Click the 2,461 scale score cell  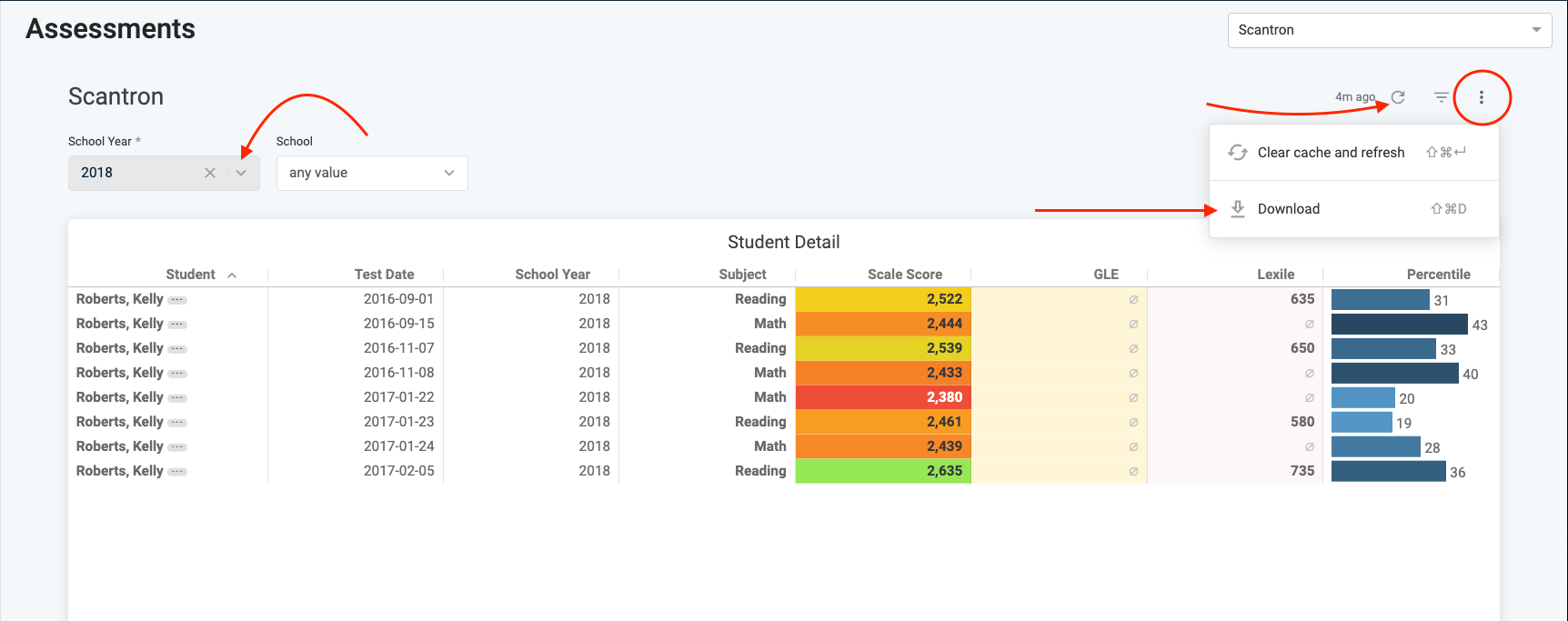point(883,422)
